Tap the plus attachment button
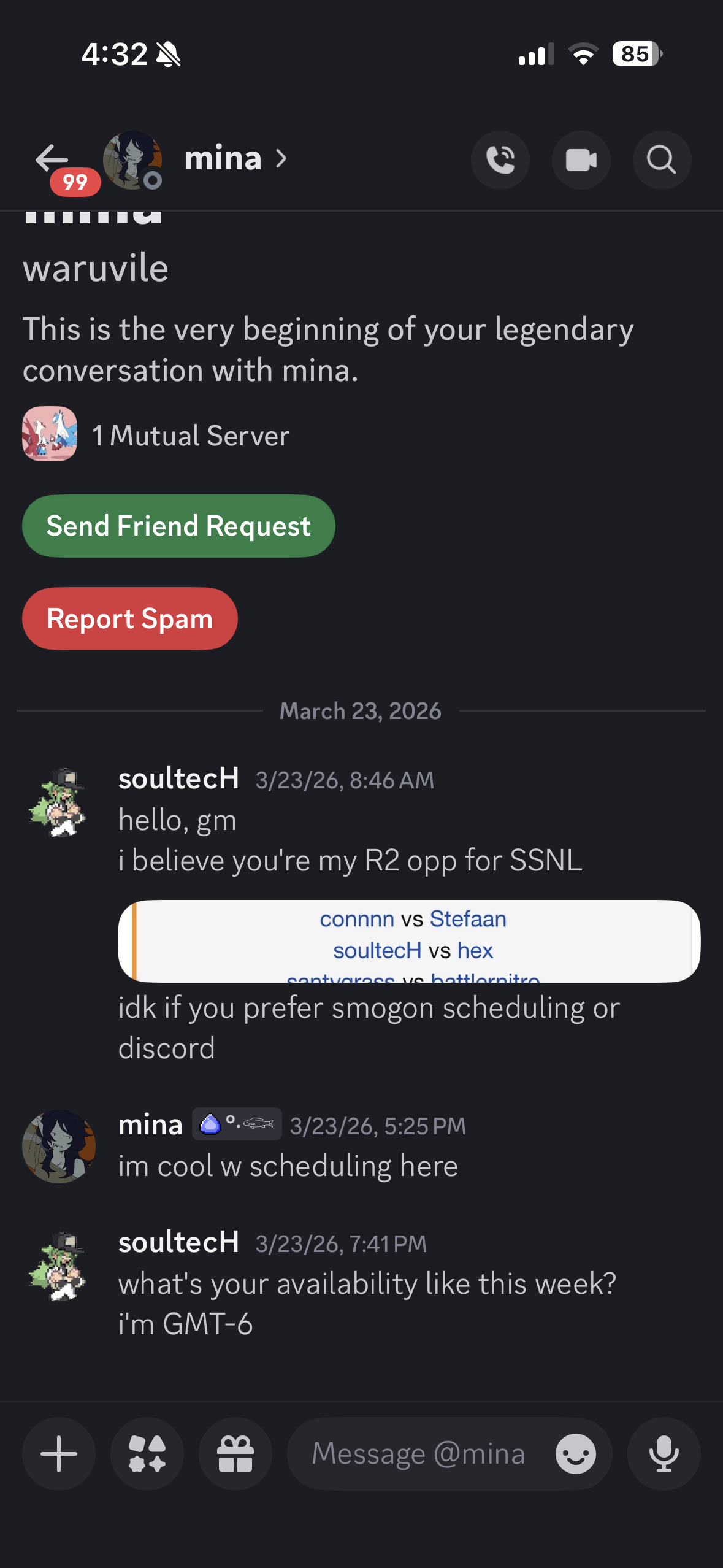The image size is (723, 1568). [59, 1453]
